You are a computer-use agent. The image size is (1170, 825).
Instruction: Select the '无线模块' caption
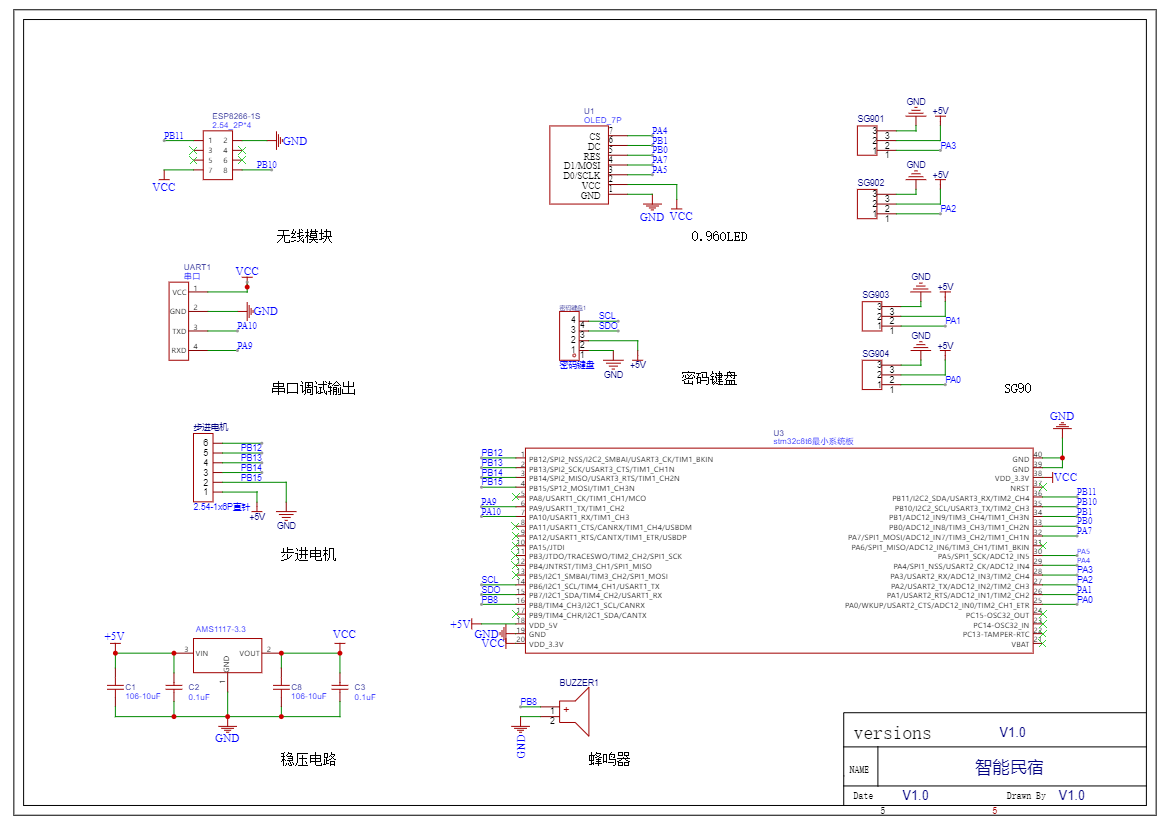[304, 236]
